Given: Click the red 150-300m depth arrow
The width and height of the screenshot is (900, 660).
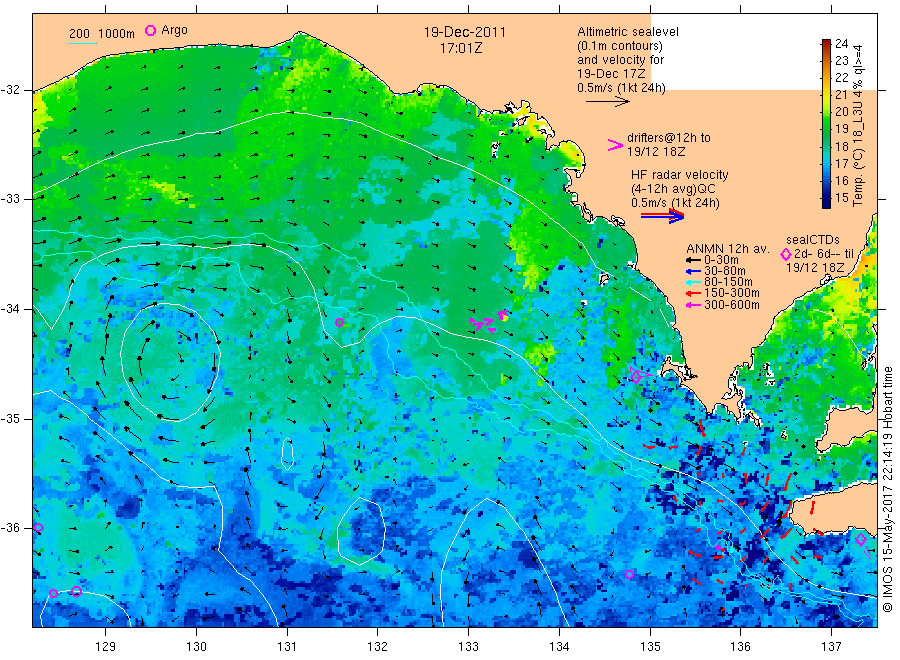Looking at the screenshot, I should (694, 293).
